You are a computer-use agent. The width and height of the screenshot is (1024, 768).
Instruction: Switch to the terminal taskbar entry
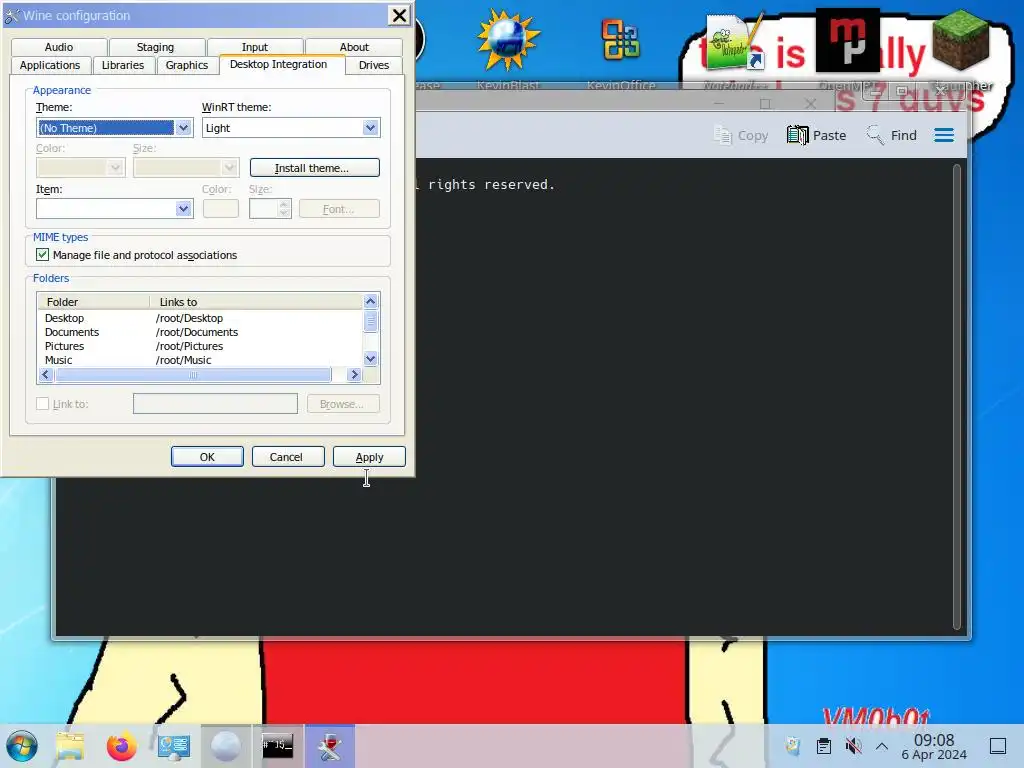278,746
